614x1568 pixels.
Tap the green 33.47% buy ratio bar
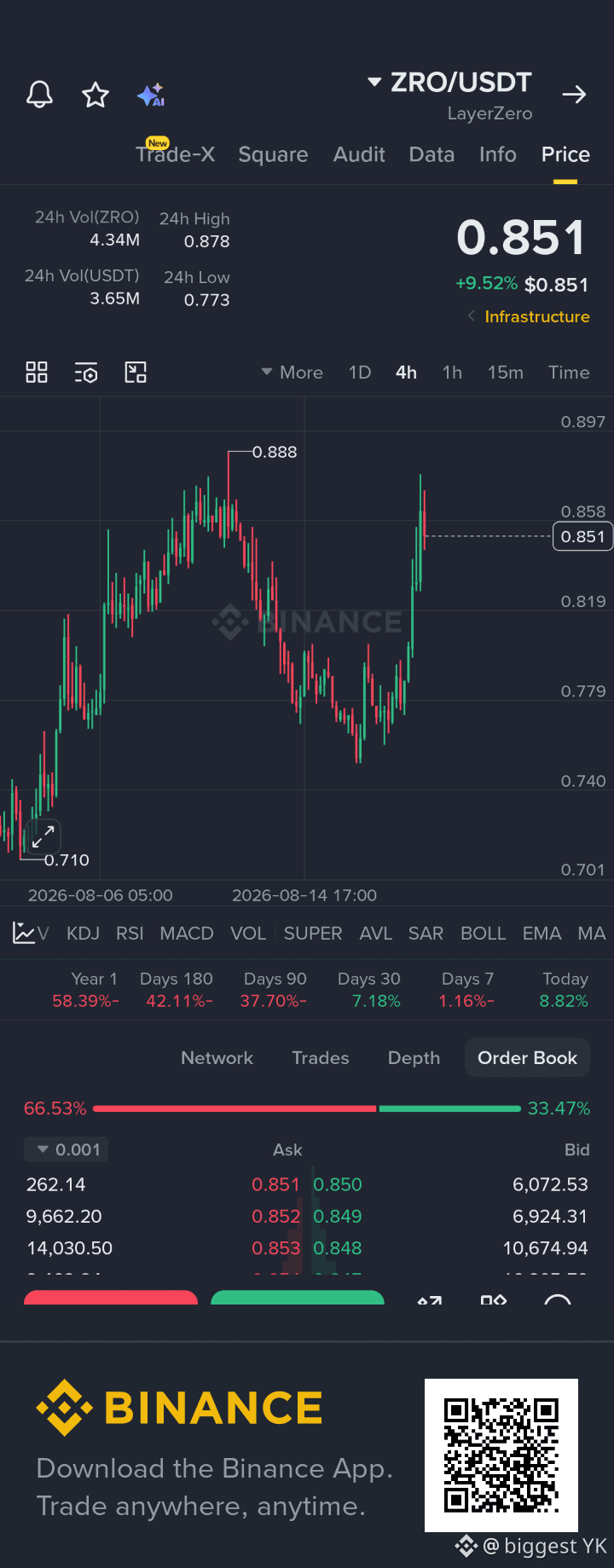pos(449,1108)
